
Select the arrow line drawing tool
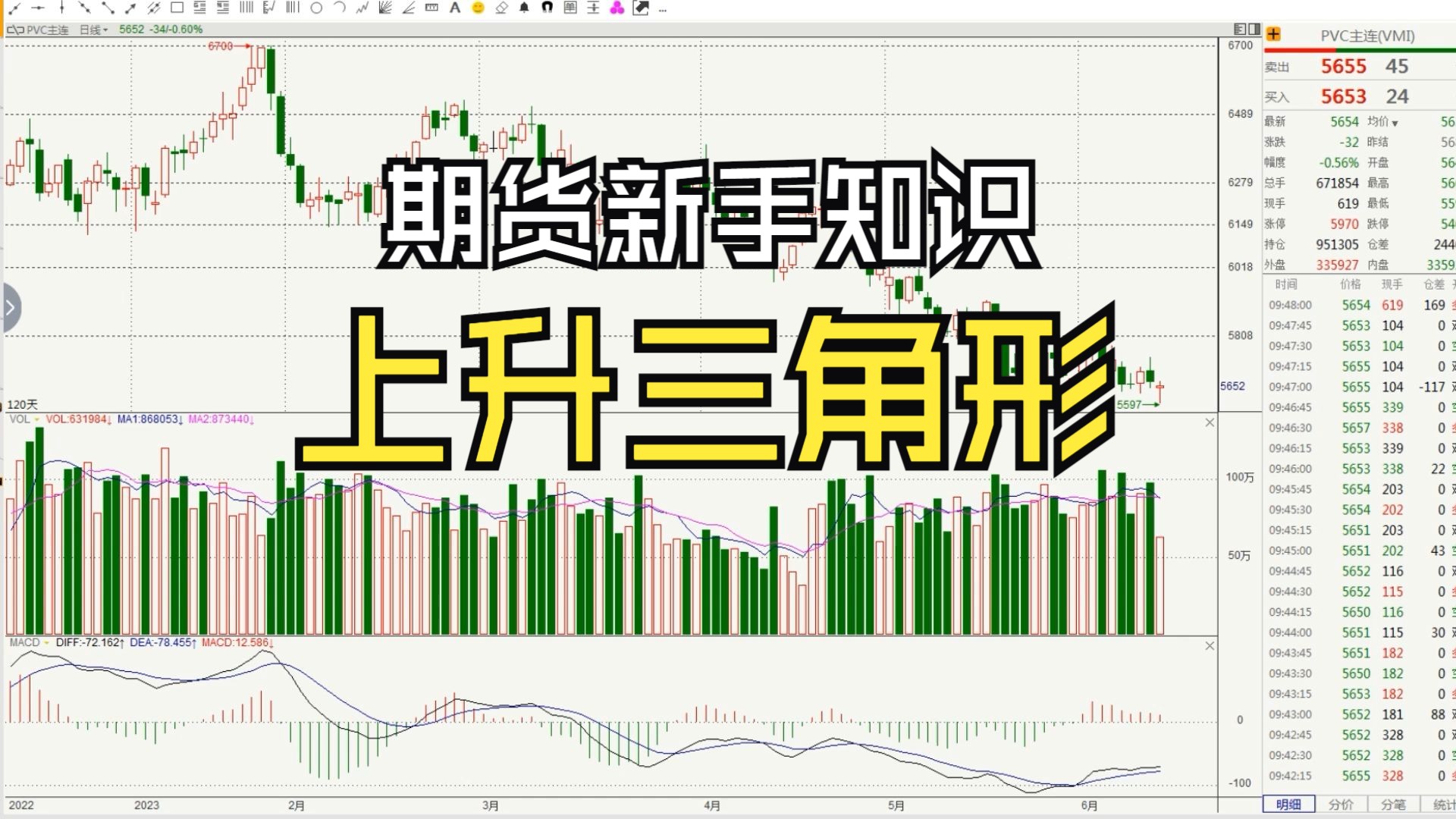tap(130, 8)
